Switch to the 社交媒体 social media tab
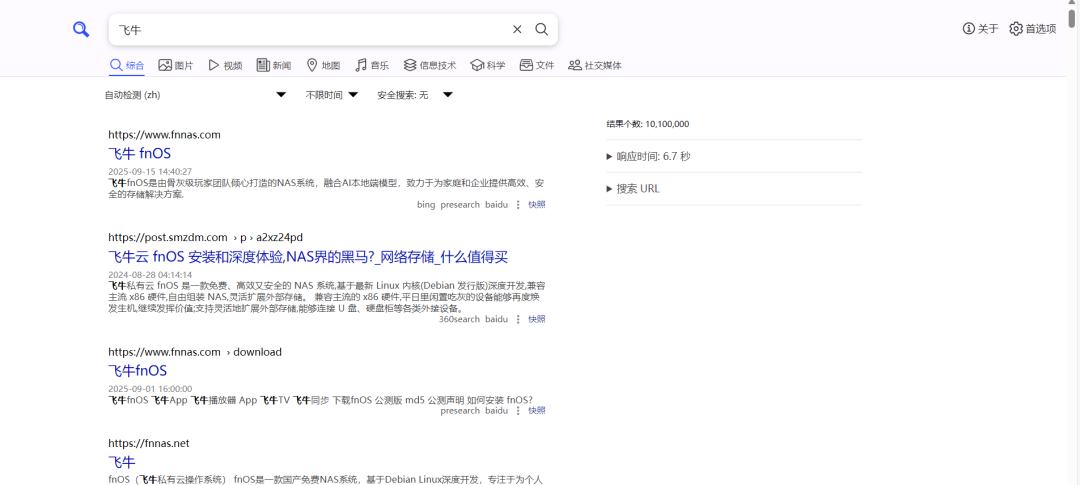The height and width of the screenshot is (485, 1080). click(x=595, y=65)
